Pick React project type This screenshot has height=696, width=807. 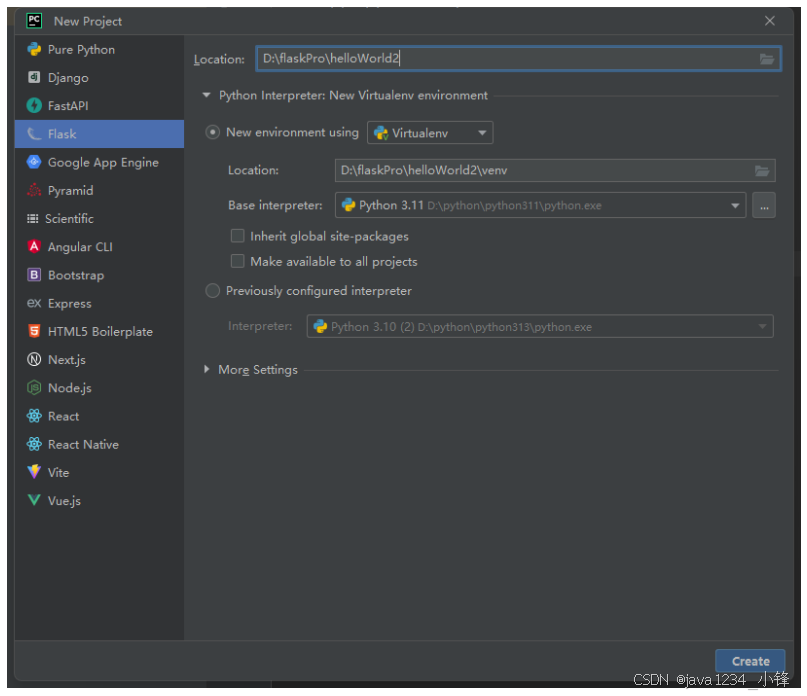[x=99, y=416]
